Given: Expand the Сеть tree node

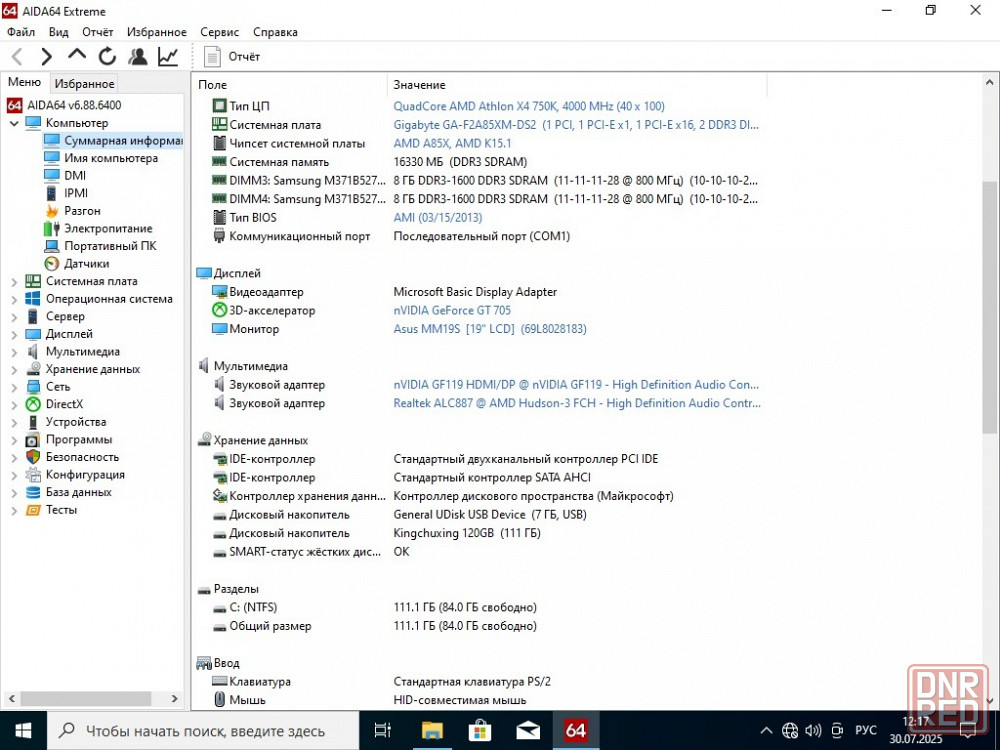Looking at the screenshot, I should coord(14,387).
